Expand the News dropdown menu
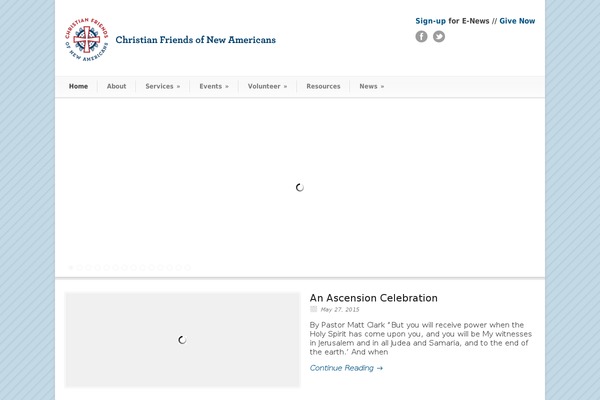Image resolution: width=600 pixels, height=400 pixels. pos(372,87)
